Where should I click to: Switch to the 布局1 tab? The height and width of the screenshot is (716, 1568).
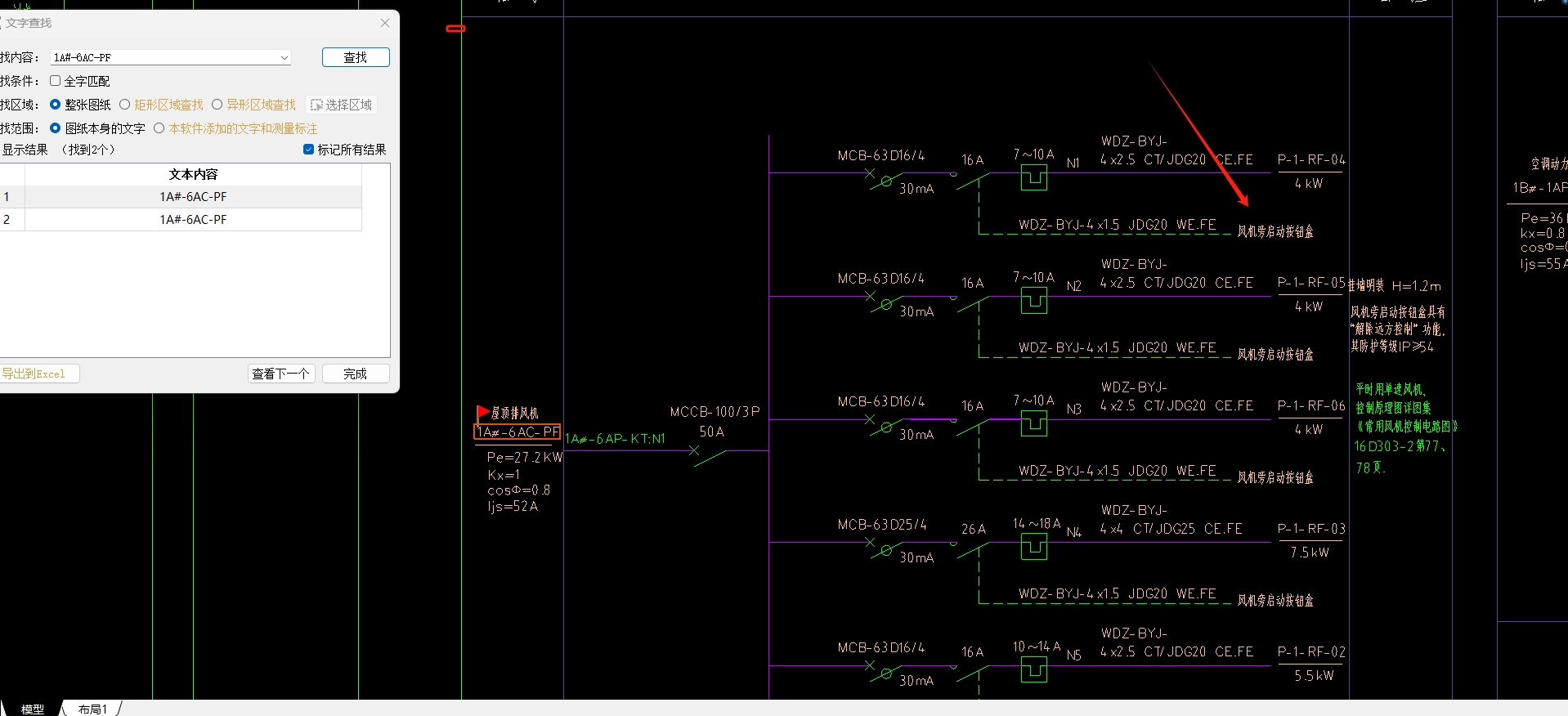click(x=92, y=709)
